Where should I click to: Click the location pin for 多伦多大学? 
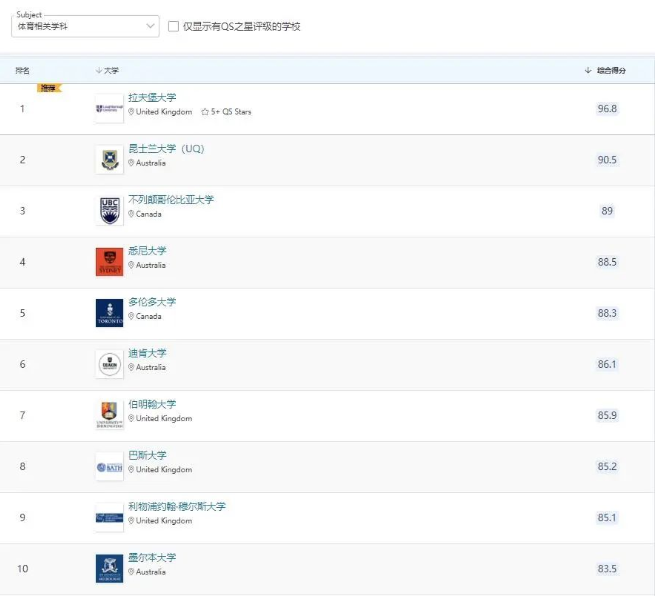(131, 316)
